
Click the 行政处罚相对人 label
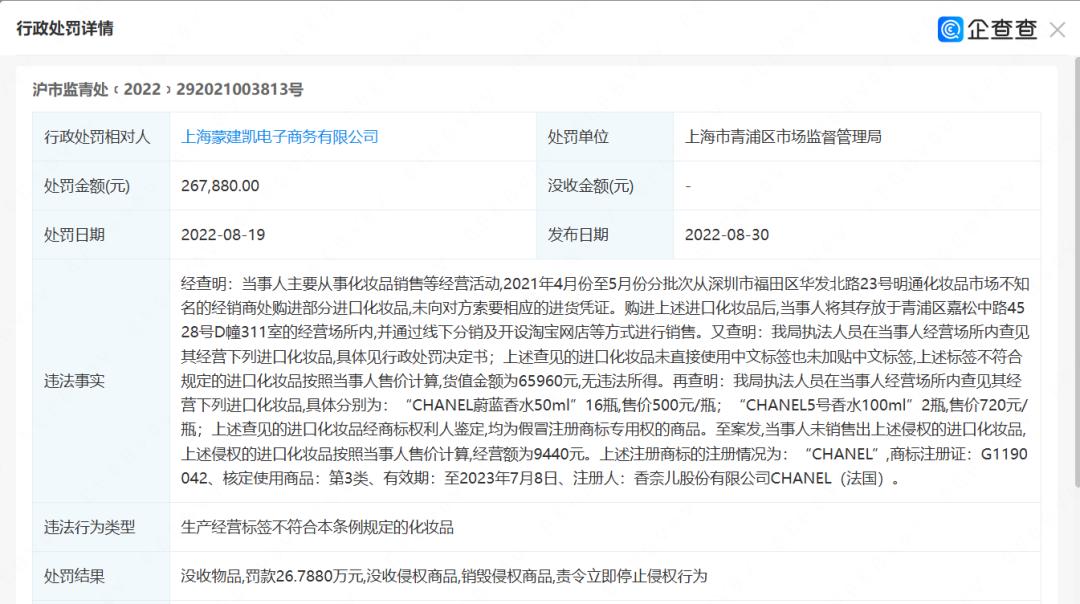(96, 137)
